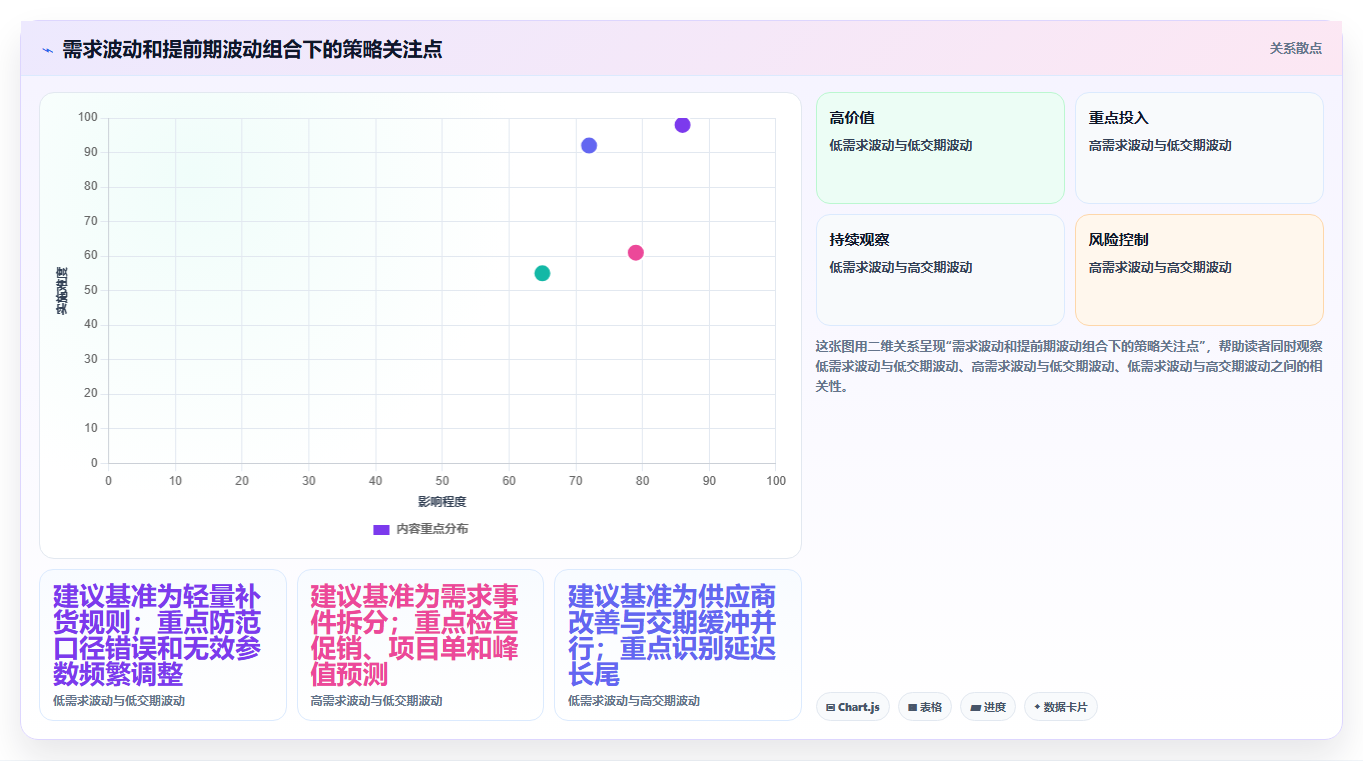
Task: Select the card 建议基准为轻量补货规则
Action: point(163,645)
